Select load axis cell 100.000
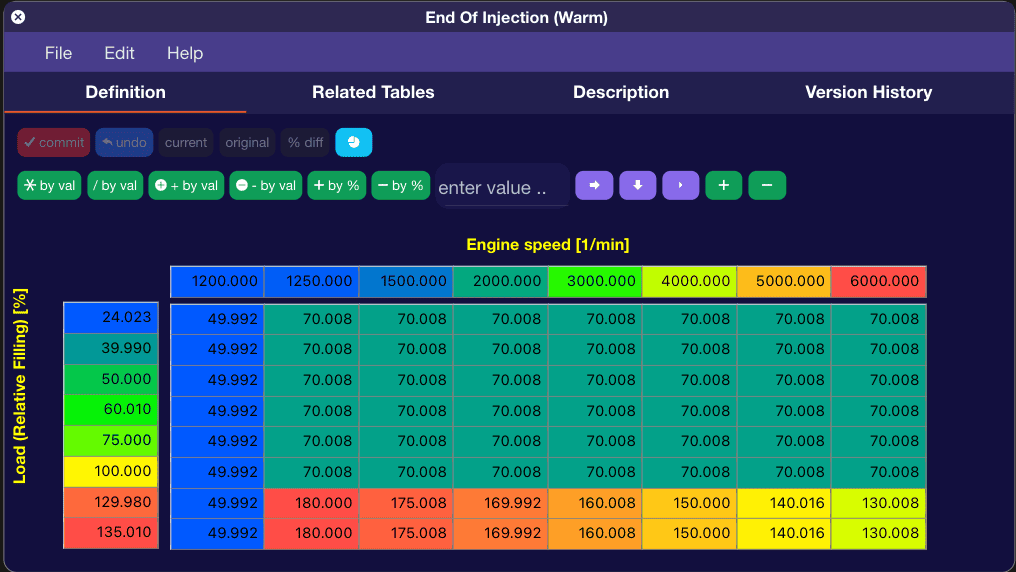1016x572 pixels. (111, 471)
